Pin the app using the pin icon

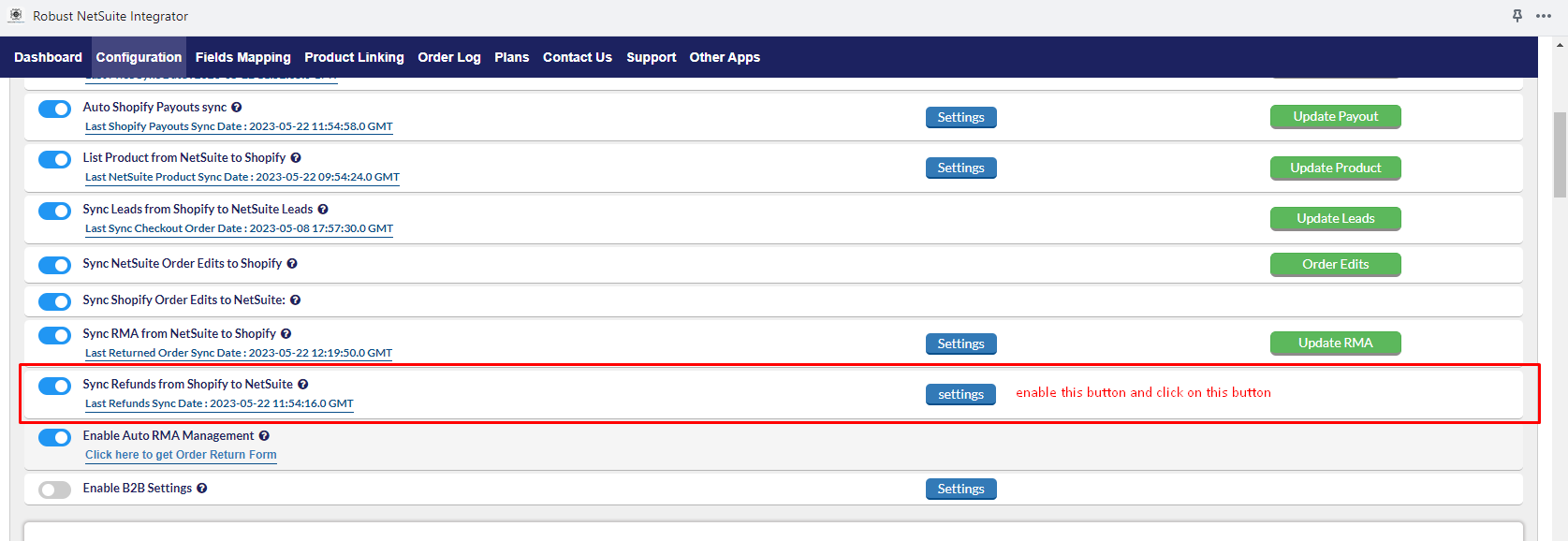[x=1517, y=16]
